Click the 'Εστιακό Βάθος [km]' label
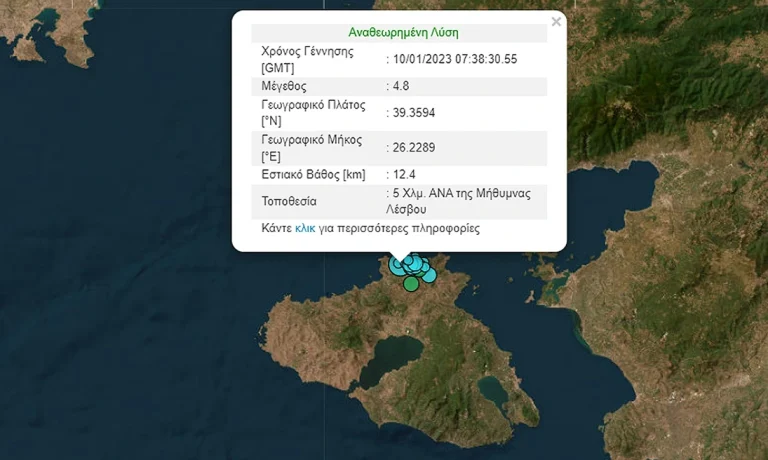This screenshot has width=768, height=460. (x=313, y=174)
